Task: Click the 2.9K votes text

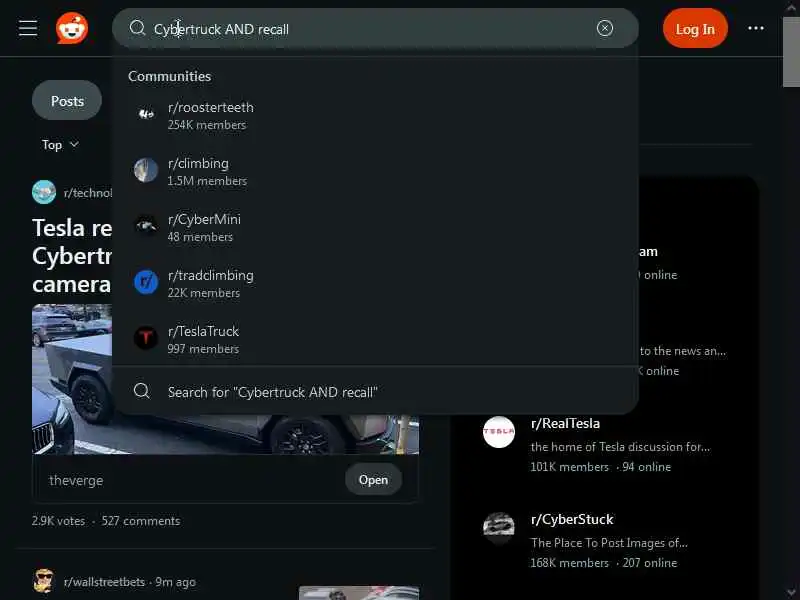Action: (x=58, y=521)
